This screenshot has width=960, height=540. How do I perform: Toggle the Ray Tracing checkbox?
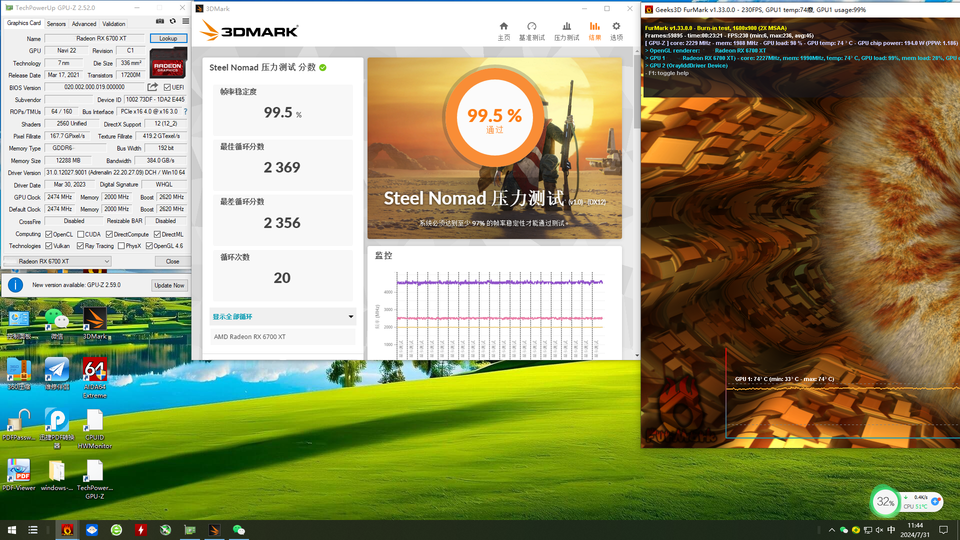(80, 246)
